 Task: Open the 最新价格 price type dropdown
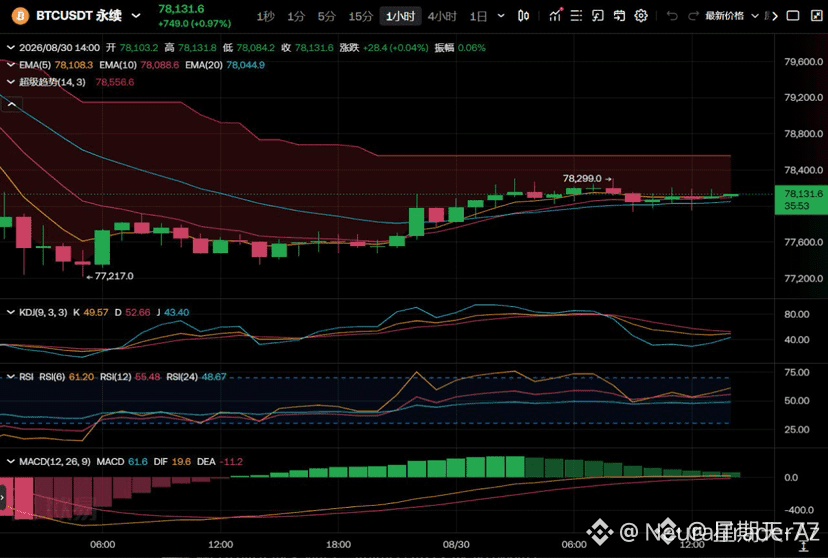731,16
